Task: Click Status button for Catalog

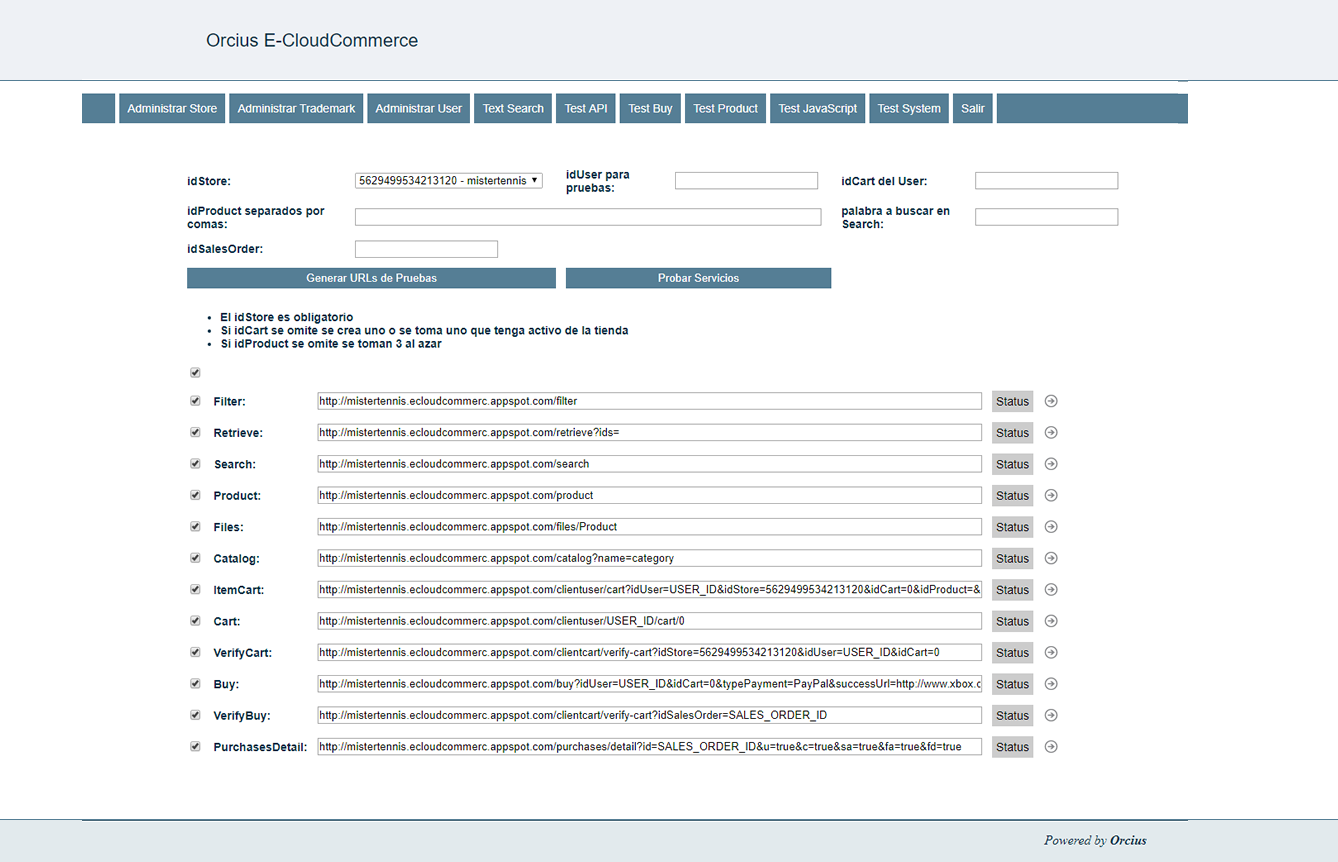Action: (1012, 558)
